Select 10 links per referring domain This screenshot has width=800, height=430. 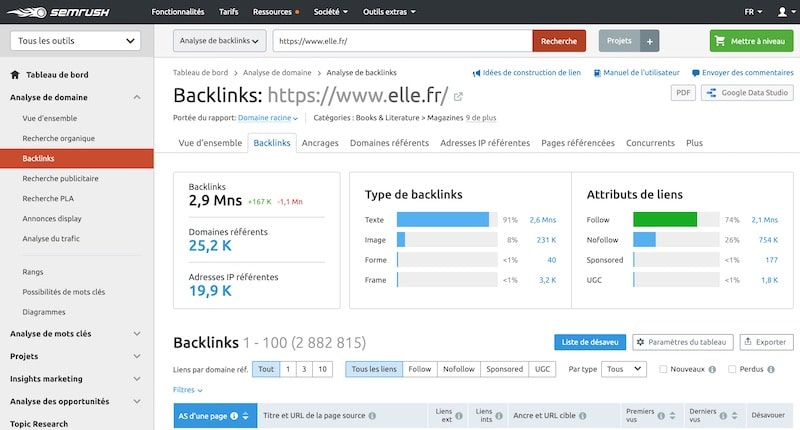coord(322,369)
